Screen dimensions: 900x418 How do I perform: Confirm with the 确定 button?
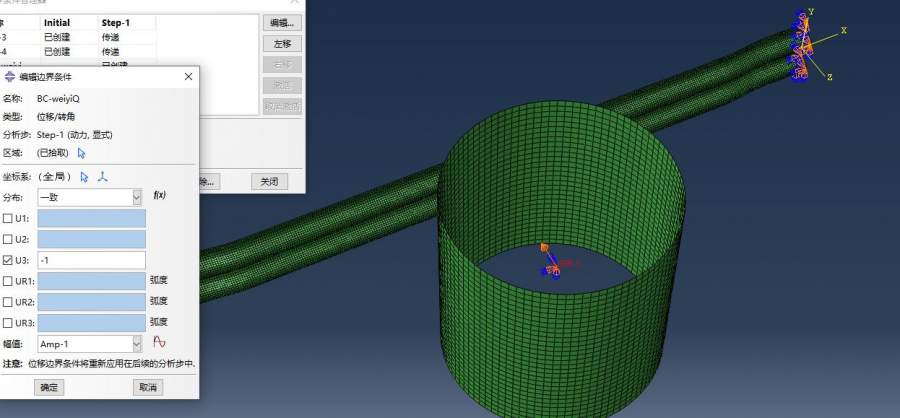(49, 387)
